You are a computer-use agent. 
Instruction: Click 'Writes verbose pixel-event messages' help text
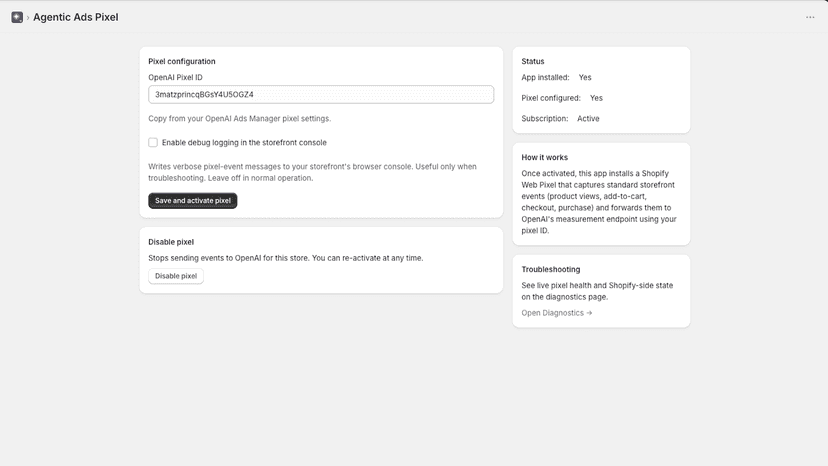(x=312, y=172)
